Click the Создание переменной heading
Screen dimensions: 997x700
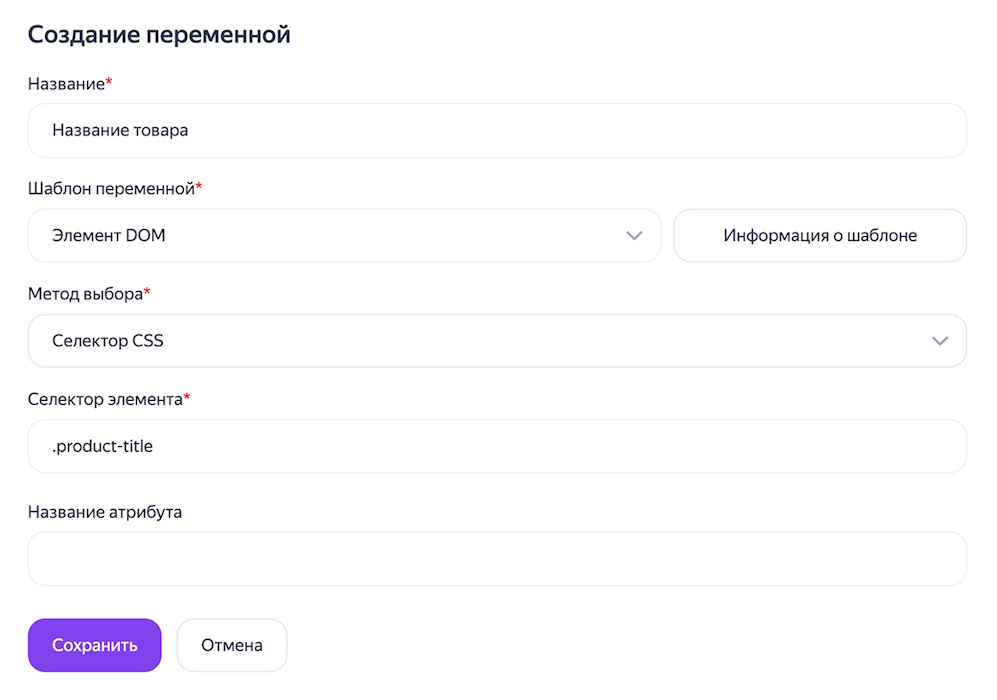point(160,33)
